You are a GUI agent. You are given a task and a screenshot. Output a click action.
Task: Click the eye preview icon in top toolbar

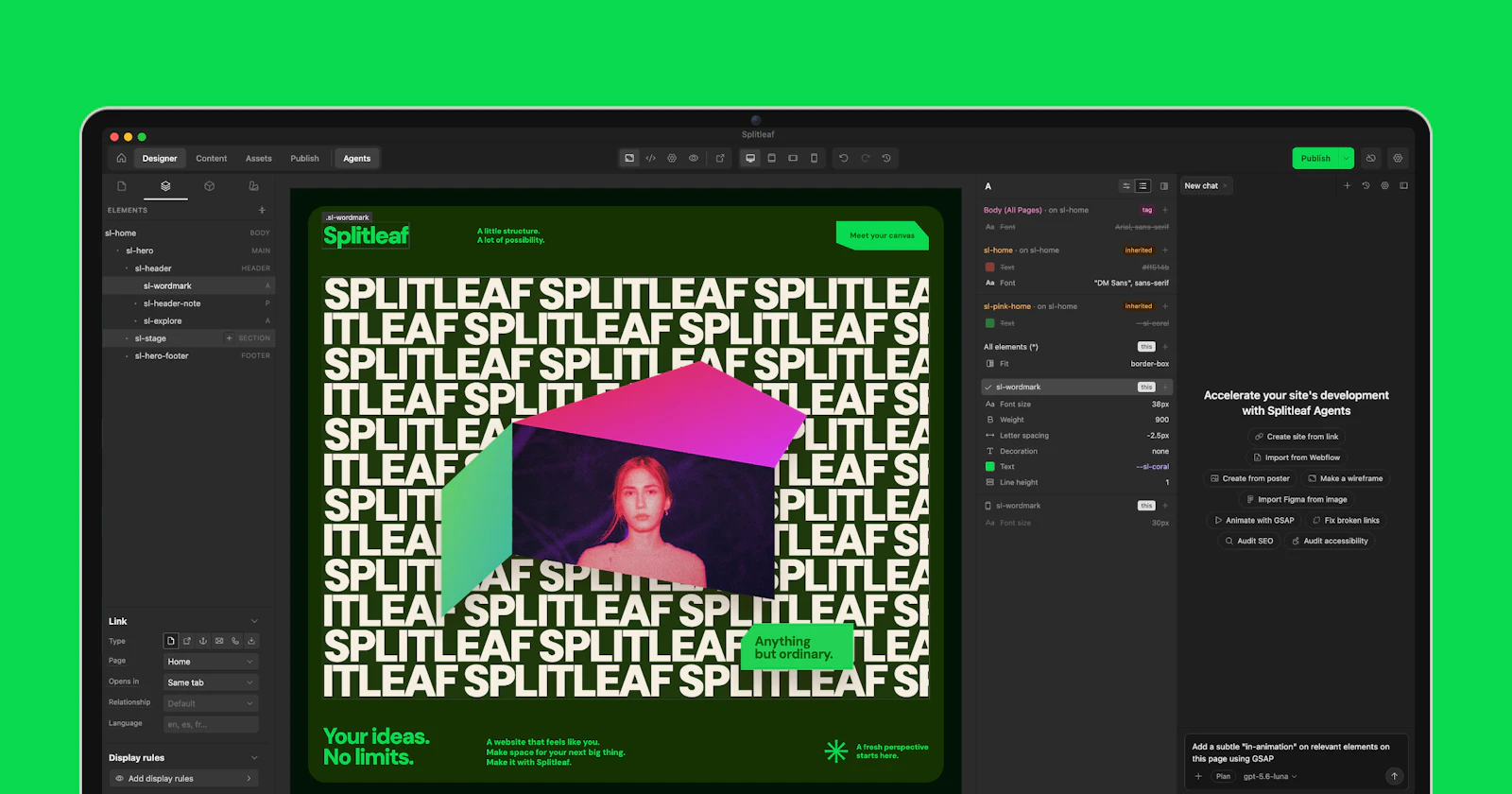pos(694,159)
